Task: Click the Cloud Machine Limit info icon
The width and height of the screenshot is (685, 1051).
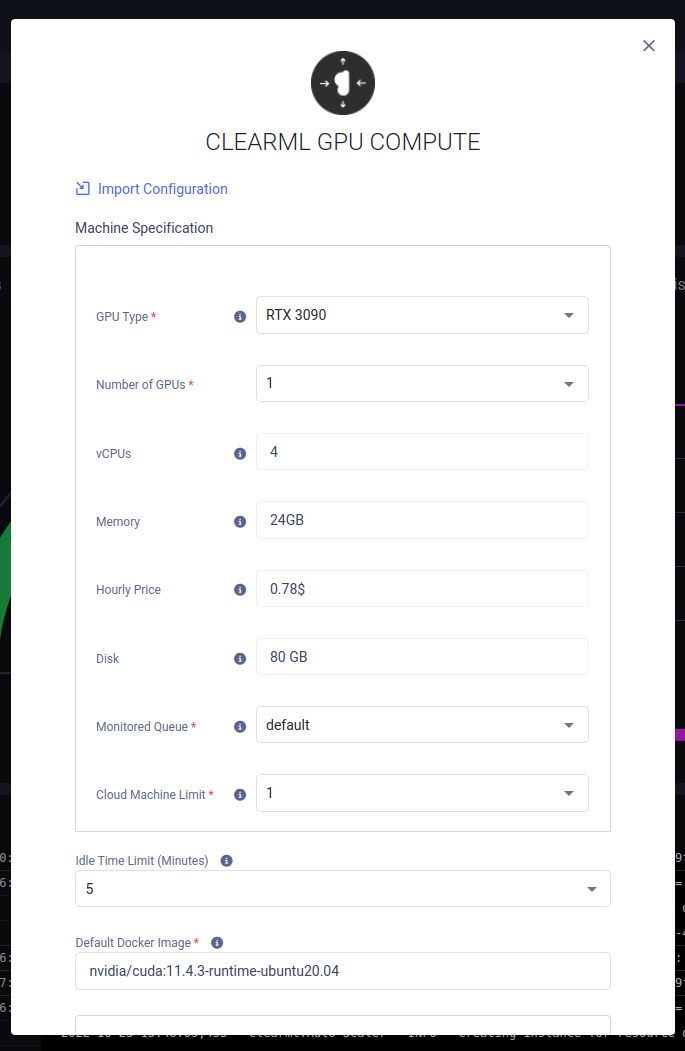Action: [x=240, y=795]
